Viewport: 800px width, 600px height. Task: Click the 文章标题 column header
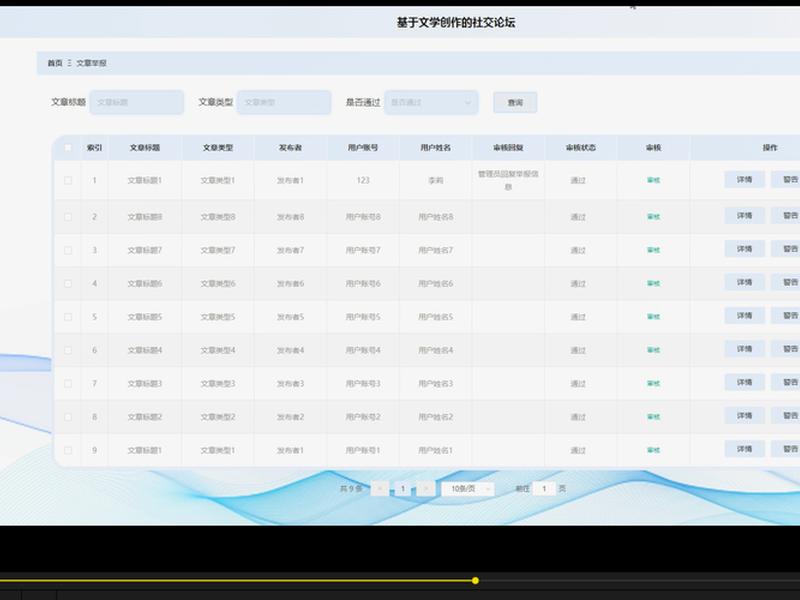tap(145, 148)
